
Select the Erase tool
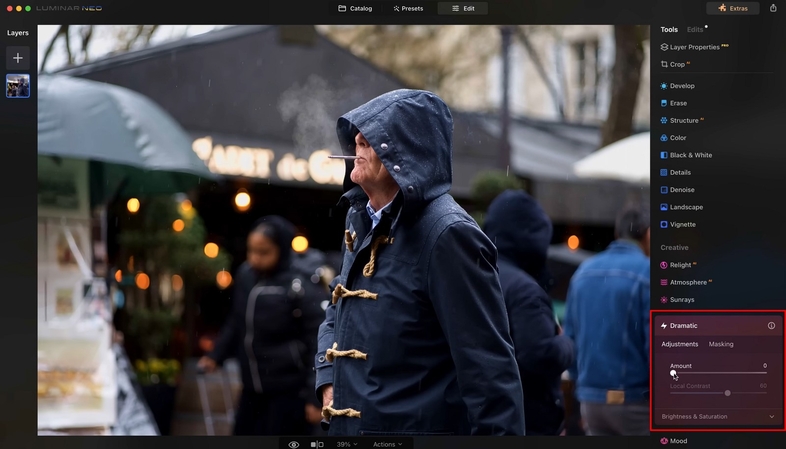pos(674,103)
